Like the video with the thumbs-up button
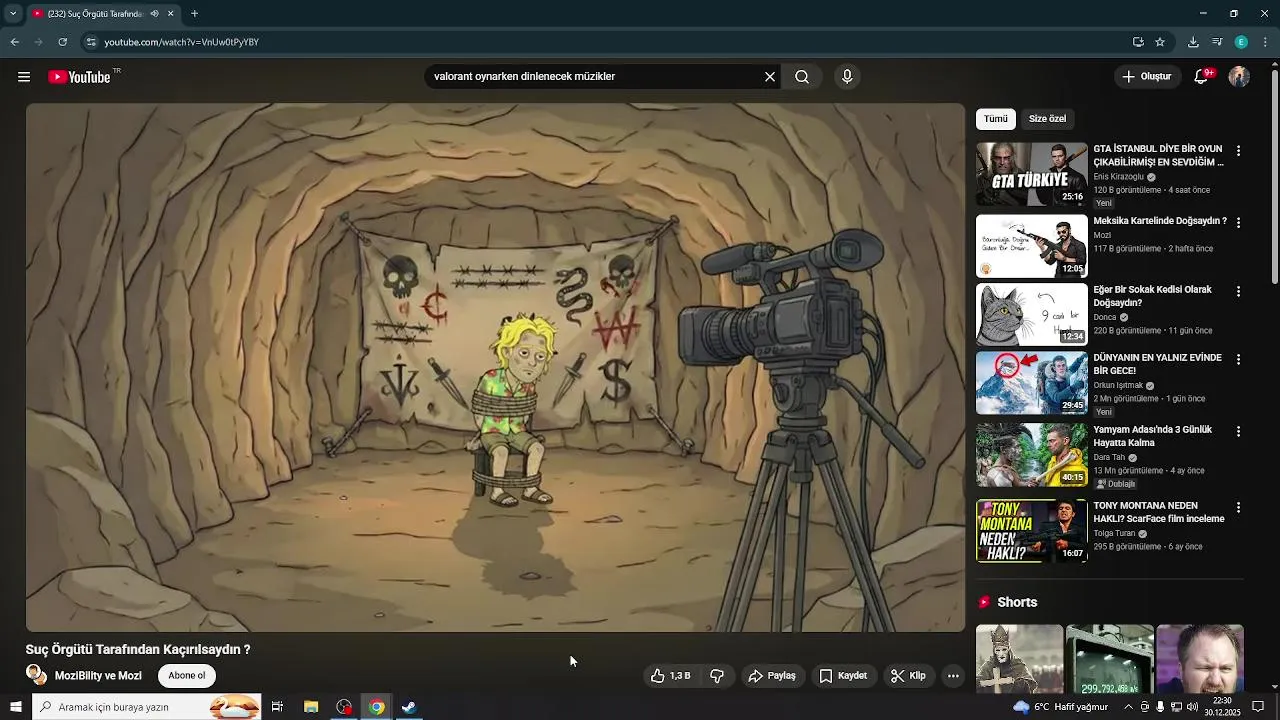This screenshot has width=1280, height=720. point(672,676)
